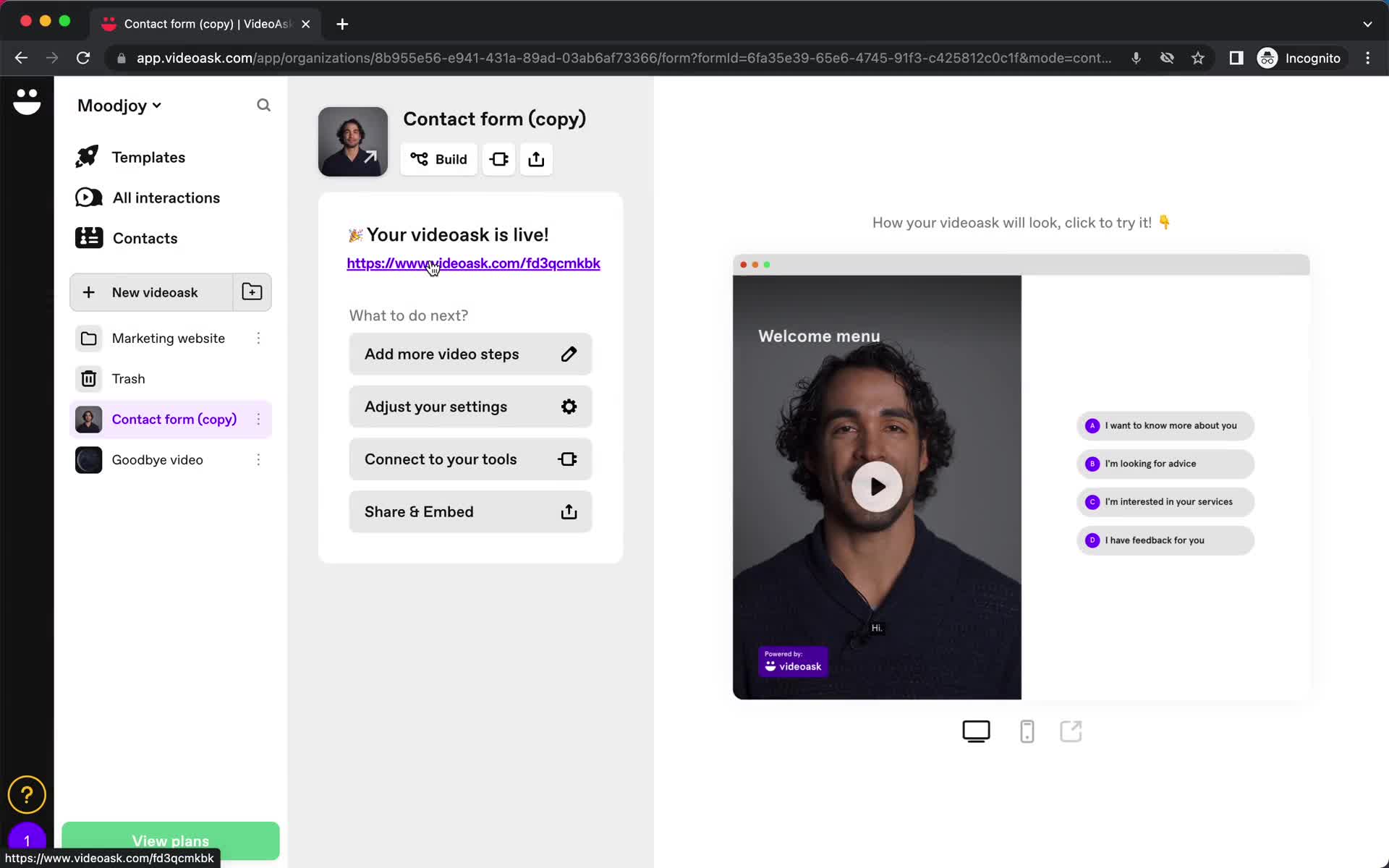Click the Contacts database icon
Screen dimensions: 1389x868
88,238
